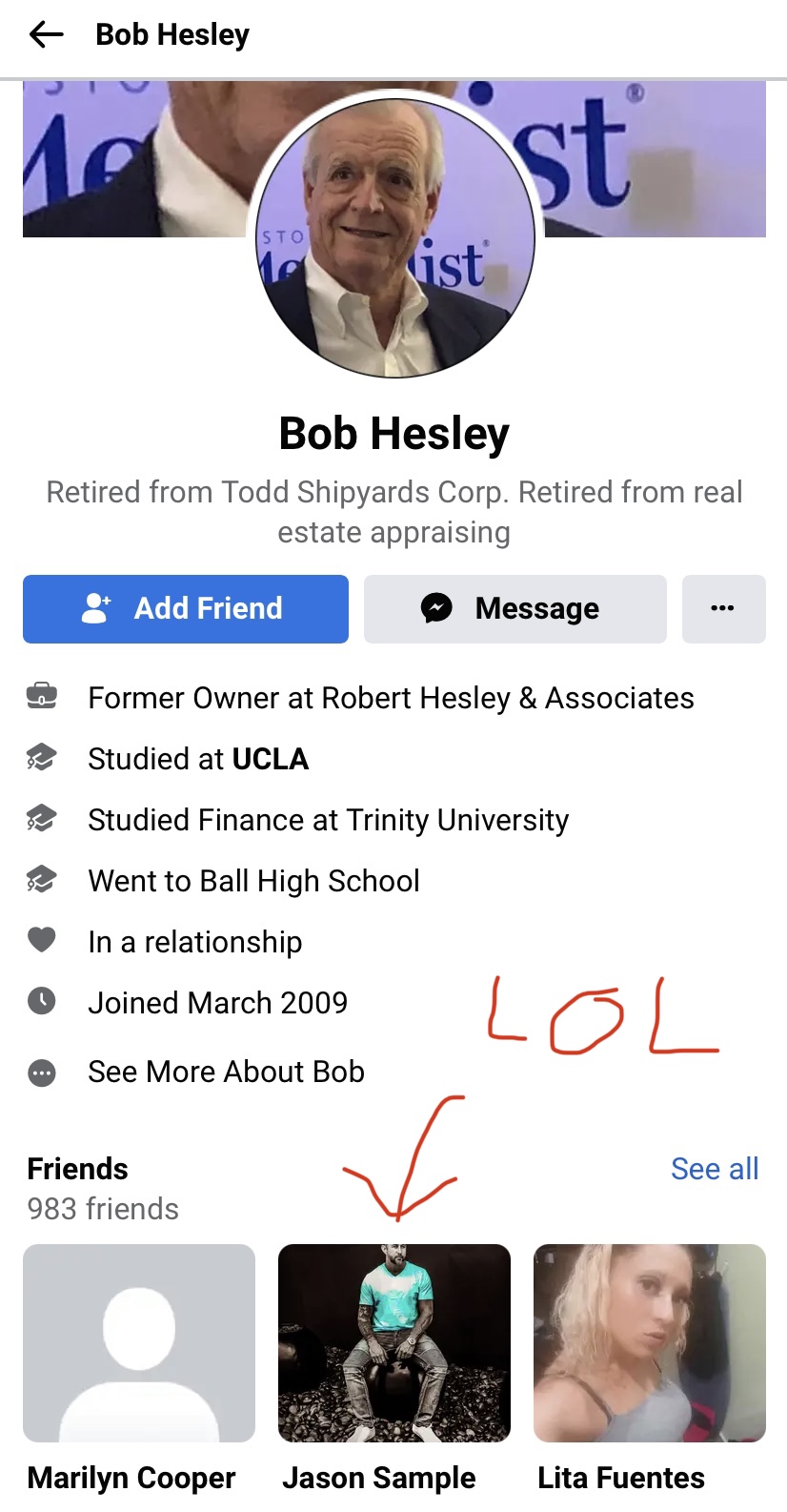787x1512 pixels.
Task: Expand See More About Bob
Action: point(226,1072)
